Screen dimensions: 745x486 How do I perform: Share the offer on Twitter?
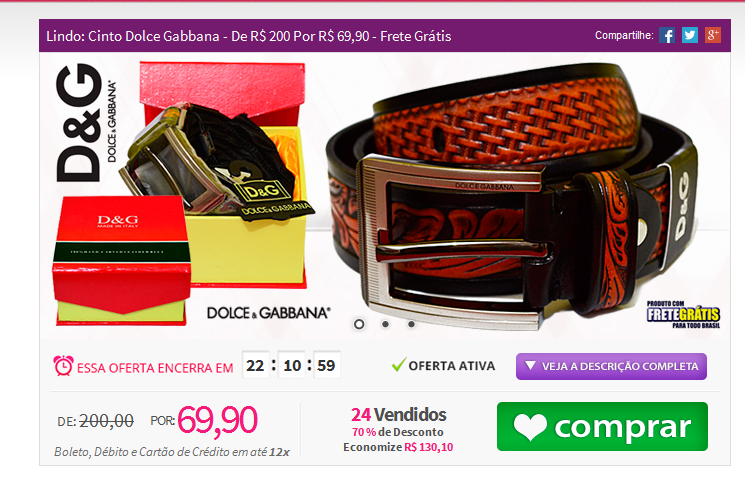pos(689,35)
